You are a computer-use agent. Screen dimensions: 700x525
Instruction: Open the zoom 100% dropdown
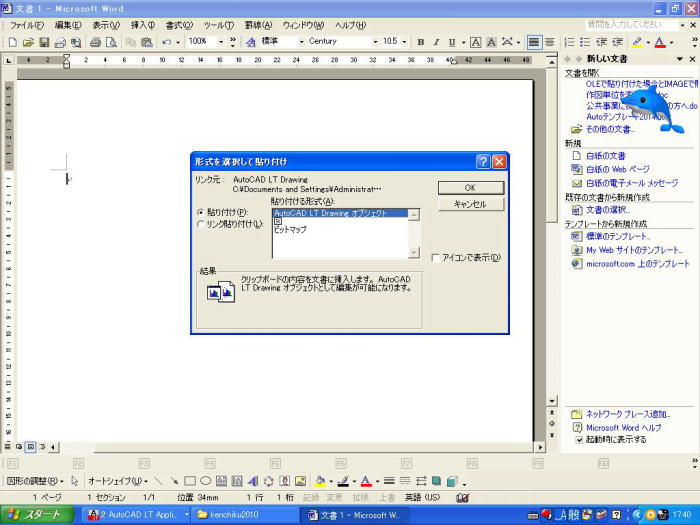click(221, 42)
